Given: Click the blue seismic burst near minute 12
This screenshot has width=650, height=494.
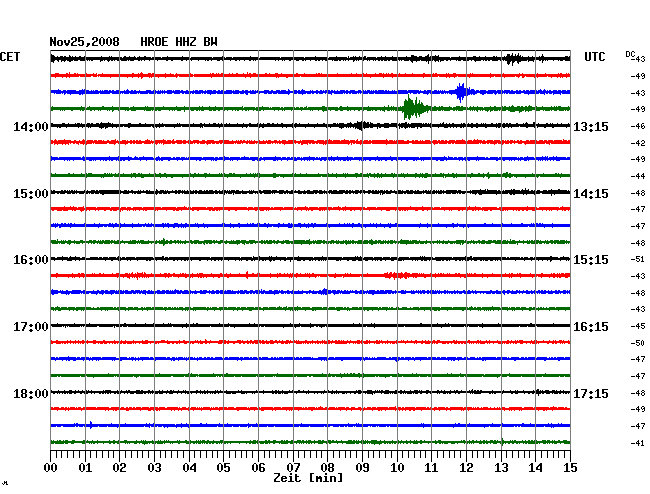Looking at the screenshot, I should (461, 92).
